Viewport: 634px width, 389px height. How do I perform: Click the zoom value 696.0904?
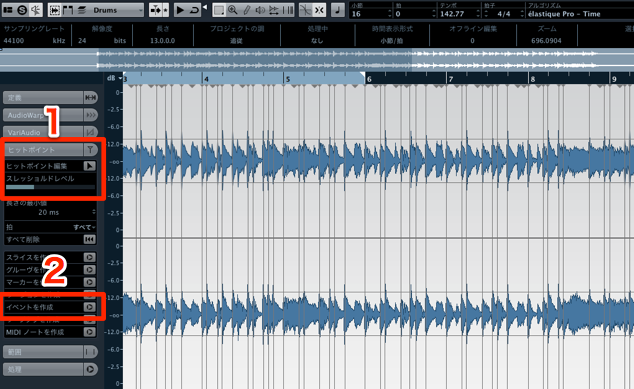546,40
